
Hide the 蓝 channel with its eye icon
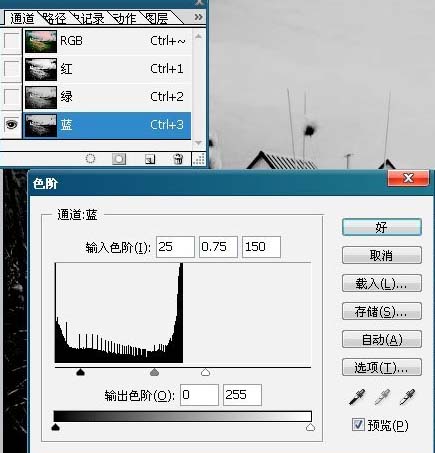point(11,125)
